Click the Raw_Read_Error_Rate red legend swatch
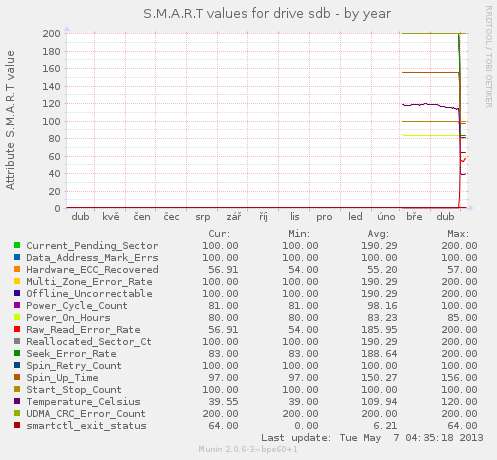Image resolution: width=497 pixels, height=460 pixels. tap(17, 329)
